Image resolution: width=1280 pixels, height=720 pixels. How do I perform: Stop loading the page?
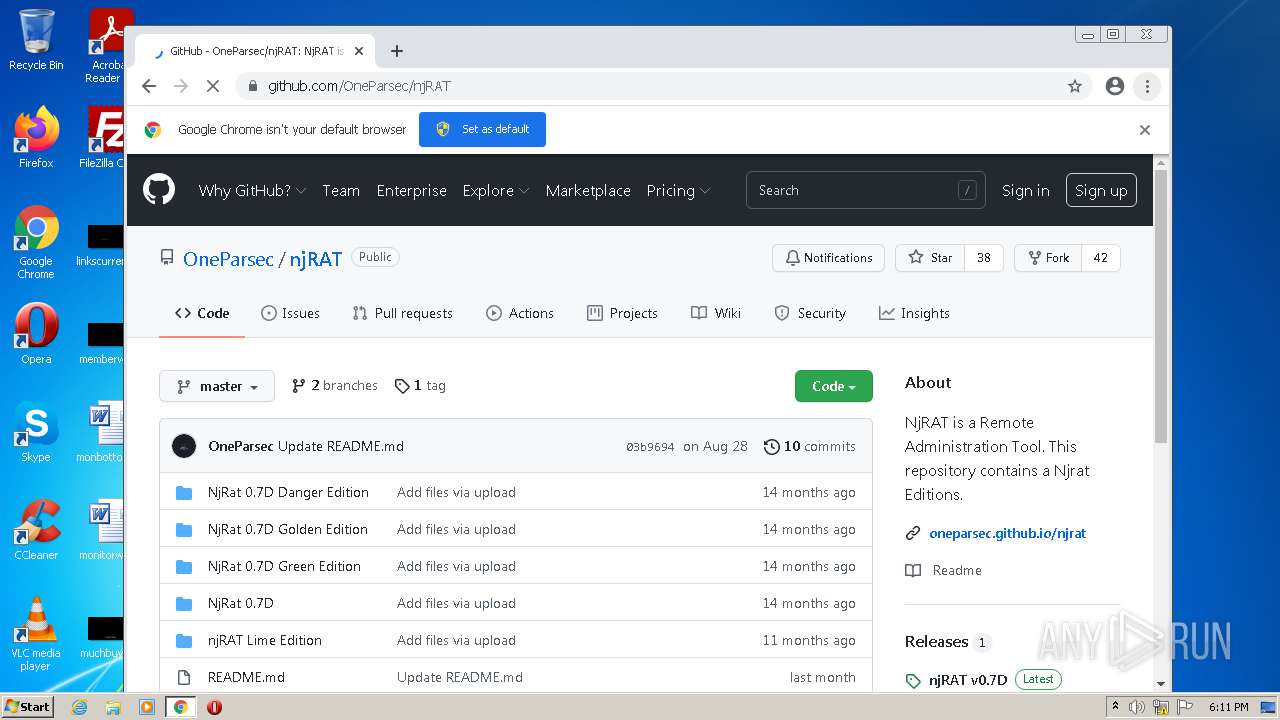point(213,86)
